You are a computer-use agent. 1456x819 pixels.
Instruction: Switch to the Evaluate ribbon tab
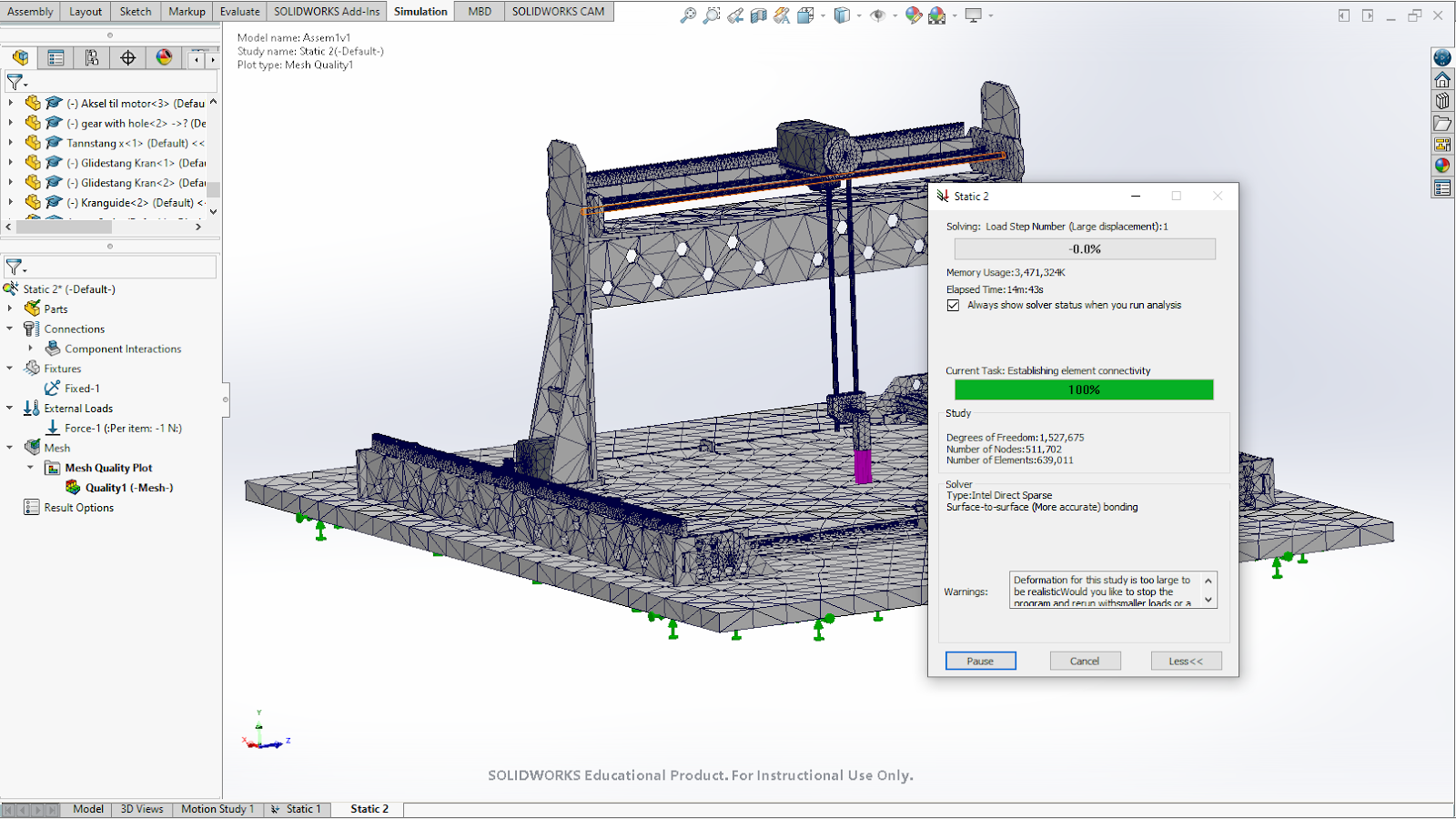[x=239, y=11]
